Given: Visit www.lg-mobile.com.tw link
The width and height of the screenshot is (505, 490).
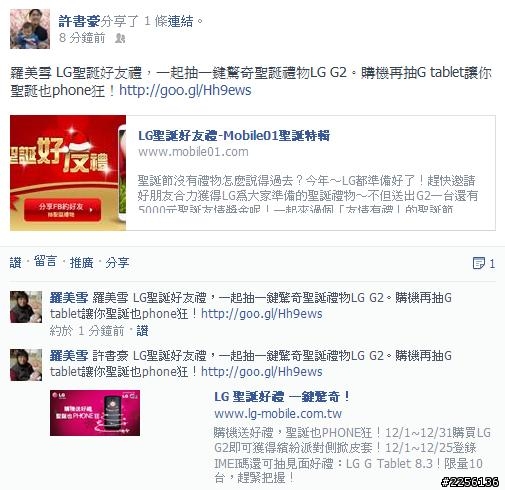Looking at the screenshot, I should point(278,414).
